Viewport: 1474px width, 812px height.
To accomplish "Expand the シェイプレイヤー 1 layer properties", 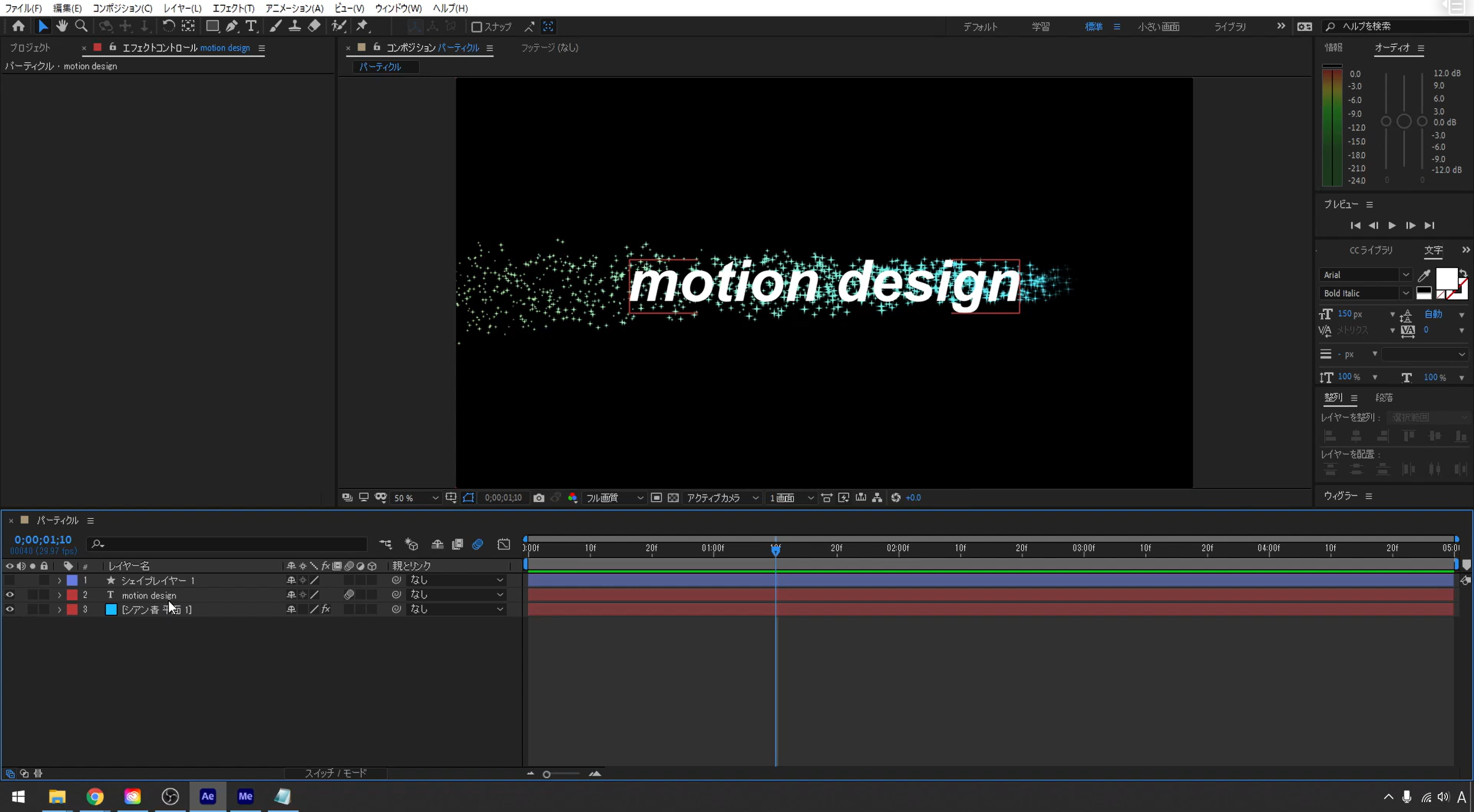I will coord(59,581).
